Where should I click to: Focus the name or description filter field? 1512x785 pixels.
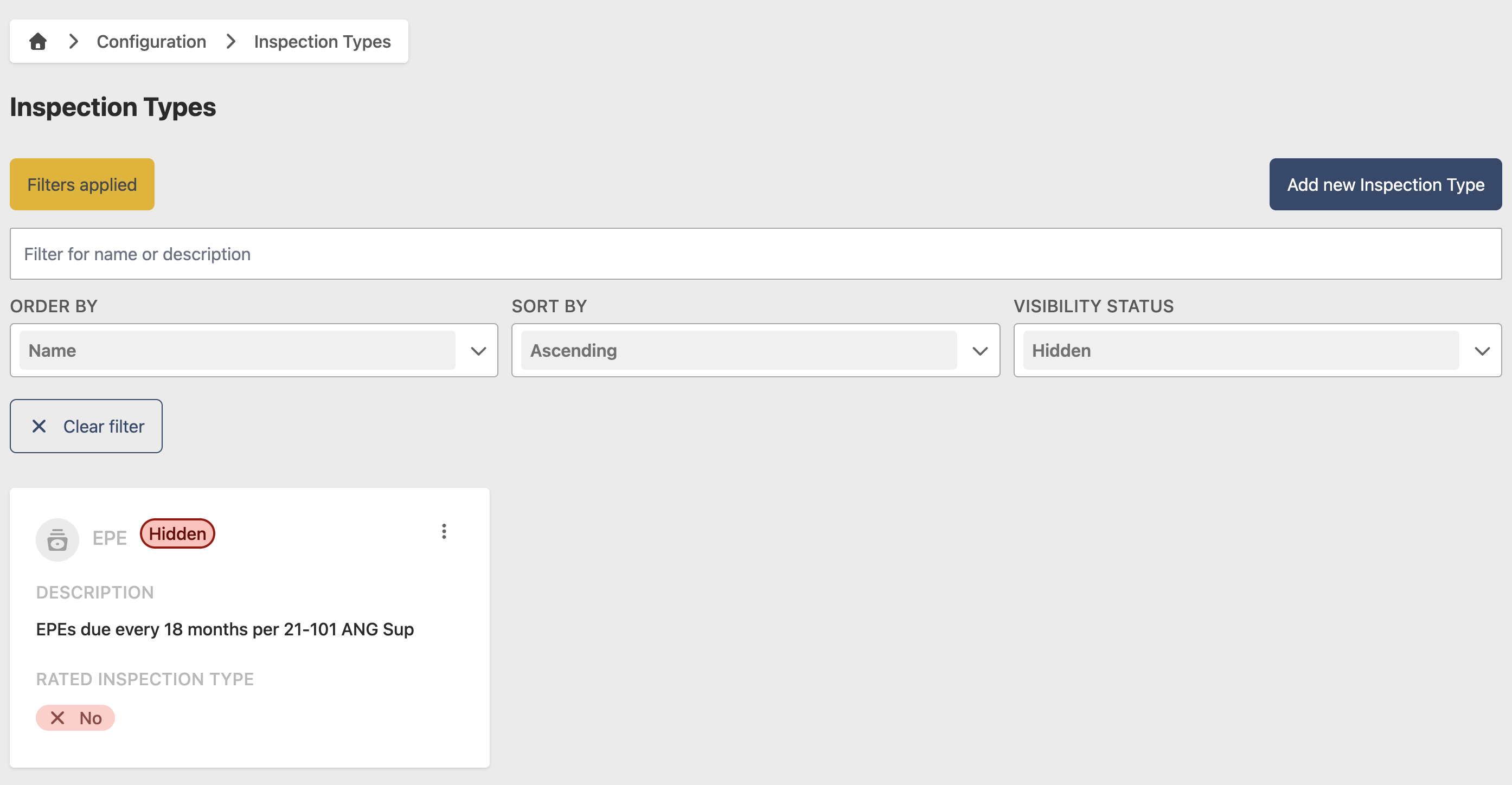[x=755, y=254]
